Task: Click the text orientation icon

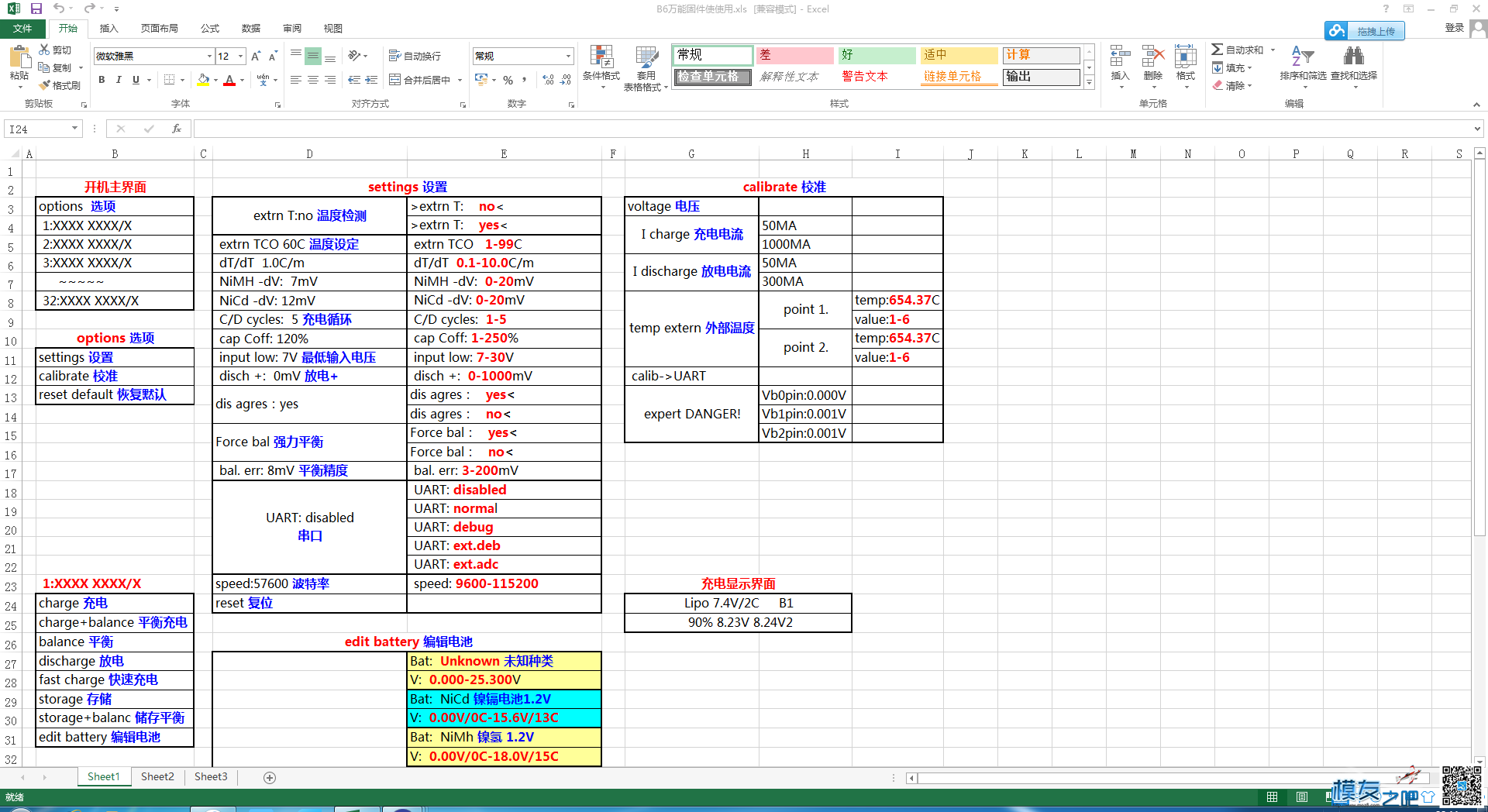Action: 354,56
